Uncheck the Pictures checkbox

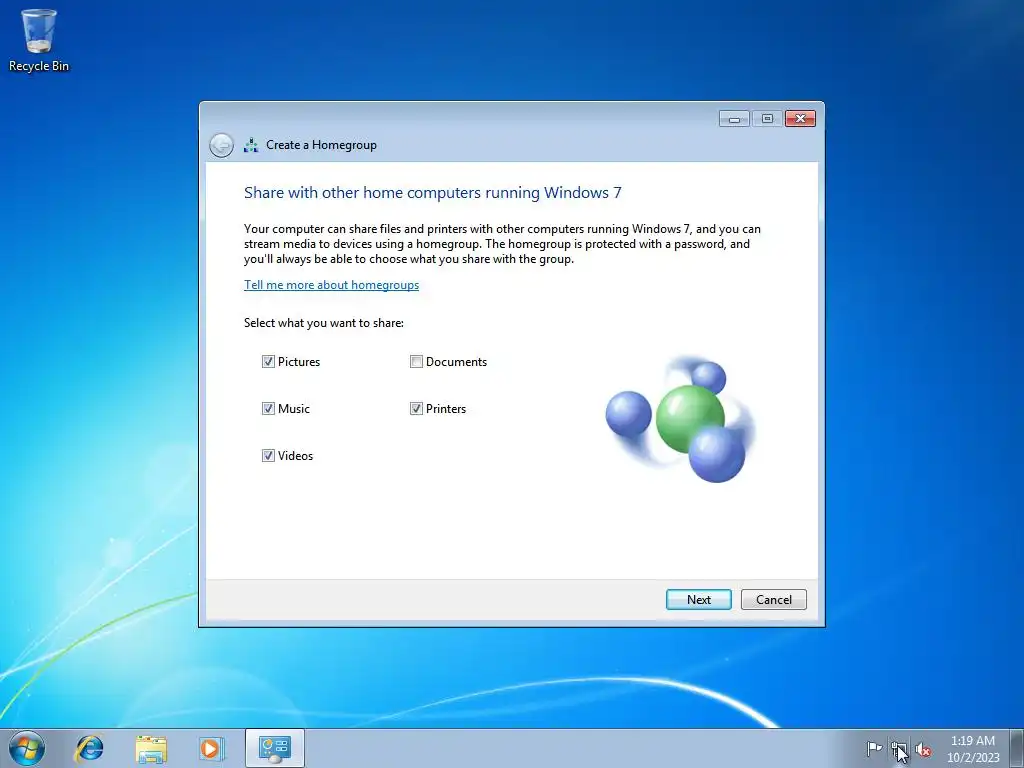coord(268,362)
